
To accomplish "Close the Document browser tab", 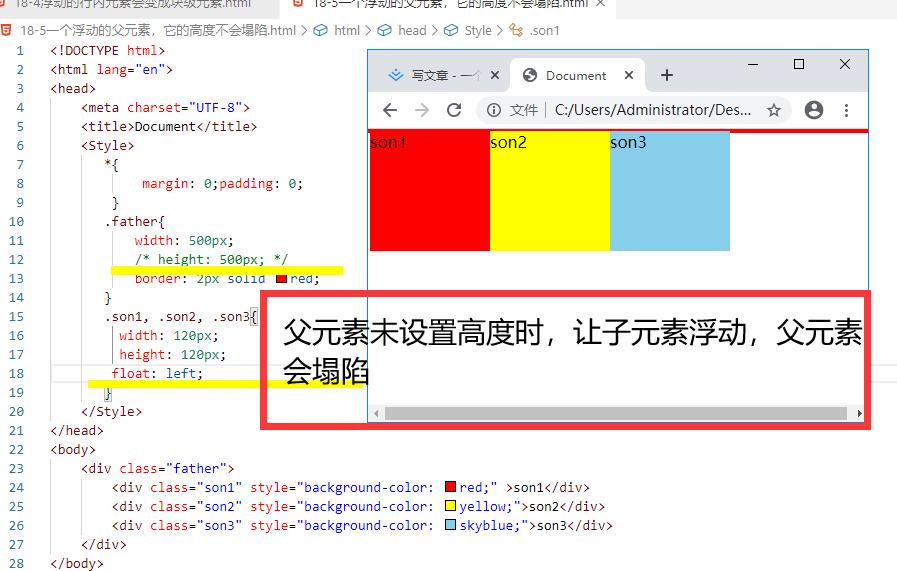I will coord(629,75).
